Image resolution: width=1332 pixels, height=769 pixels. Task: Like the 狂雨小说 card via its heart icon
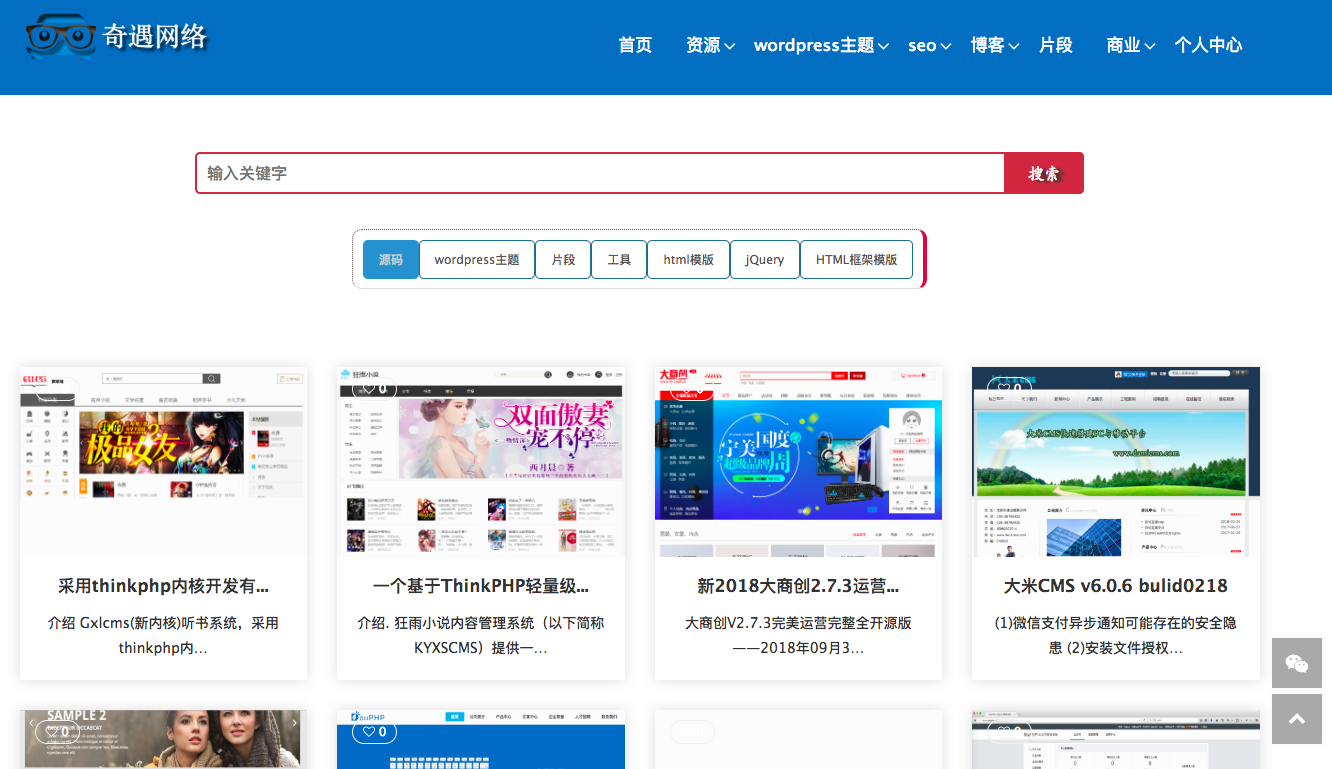369,388
